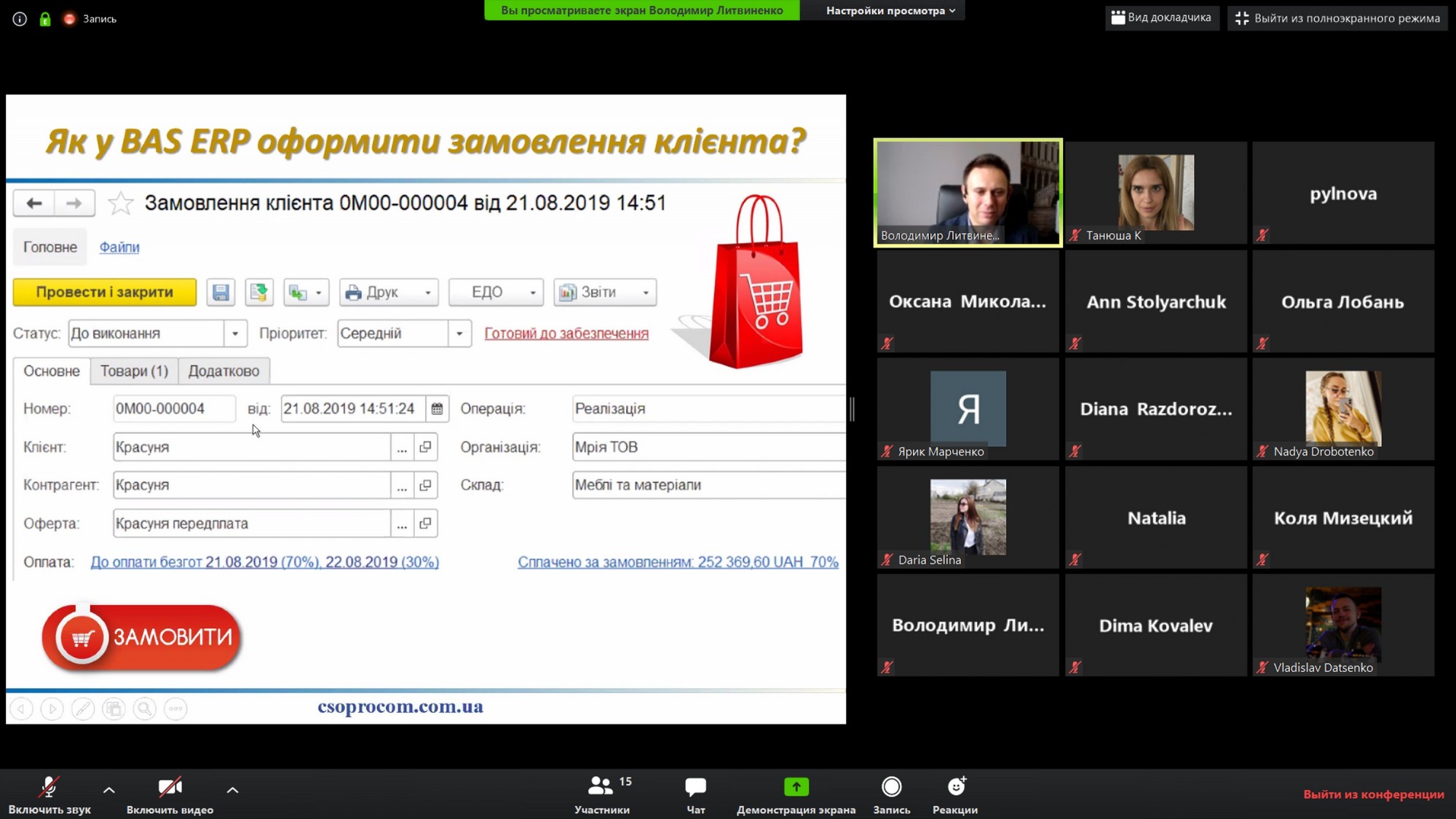Image resolution: width=1456 pixels, height=819 pixels.
Task: Open the create-based-on dropdown icon
Action: pyautogui.click(x=306, y=292)
